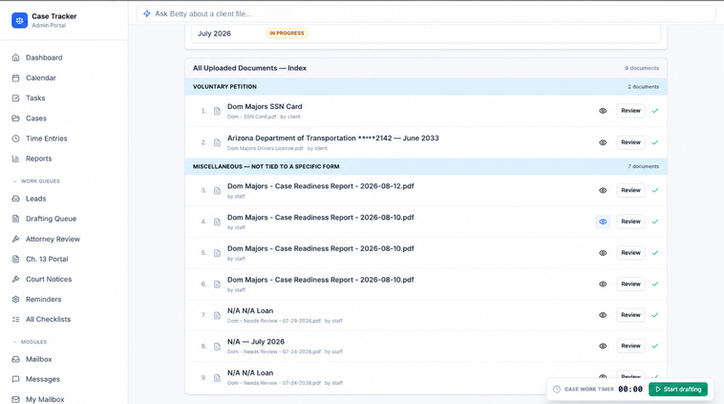
Task: Click the sparkle icon in Ask Betty bar
Action: (147, 14)
